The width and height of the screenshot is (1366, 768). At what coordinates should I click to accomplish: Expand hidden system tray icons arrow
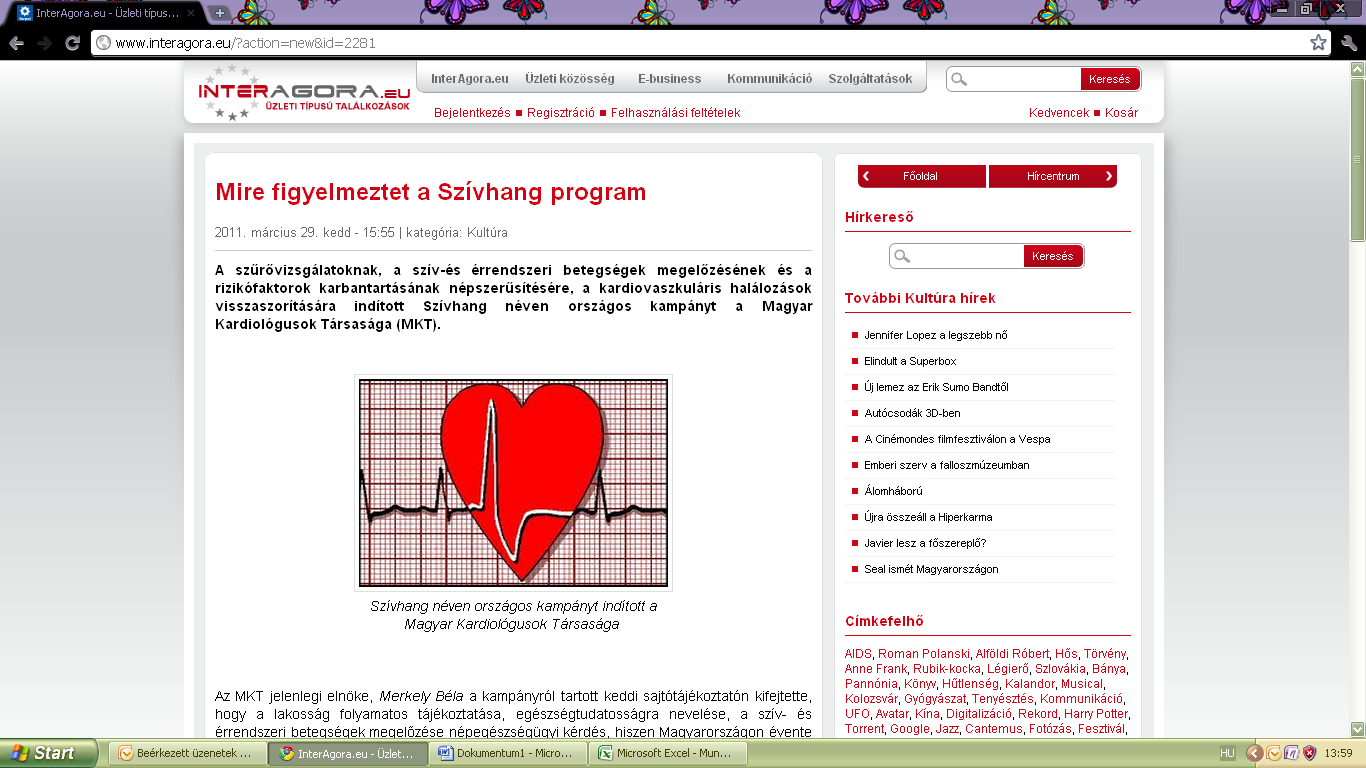pos(1254,753)
